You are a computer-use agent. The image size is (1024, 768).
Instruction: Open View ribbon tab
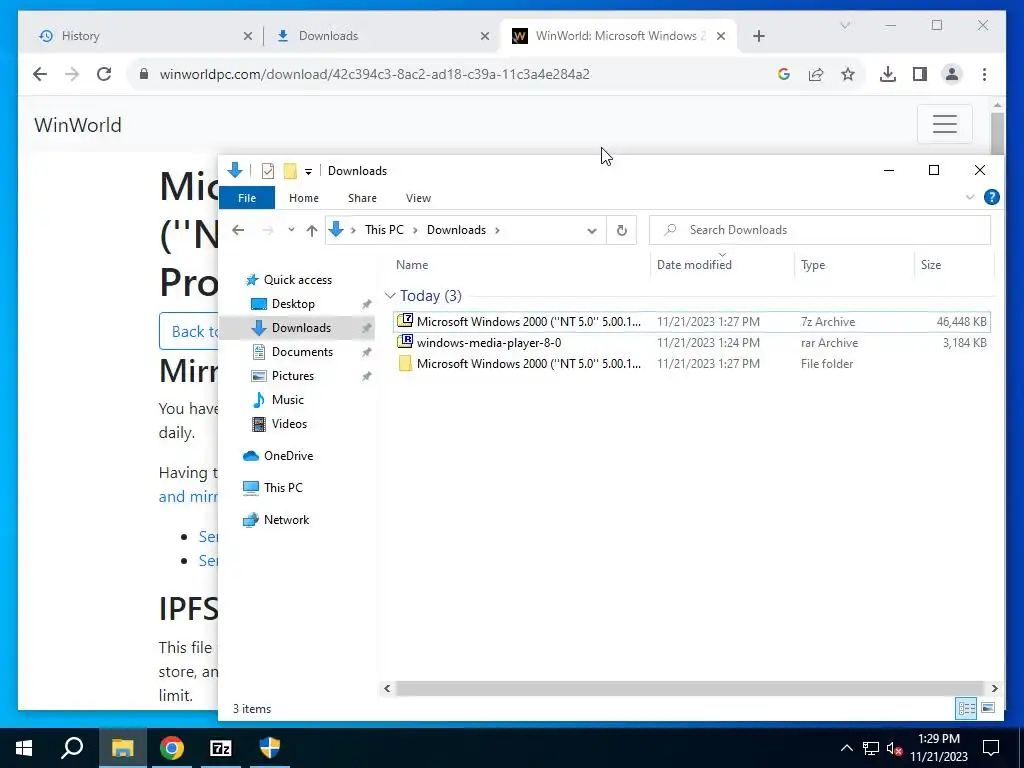(418, 198)
